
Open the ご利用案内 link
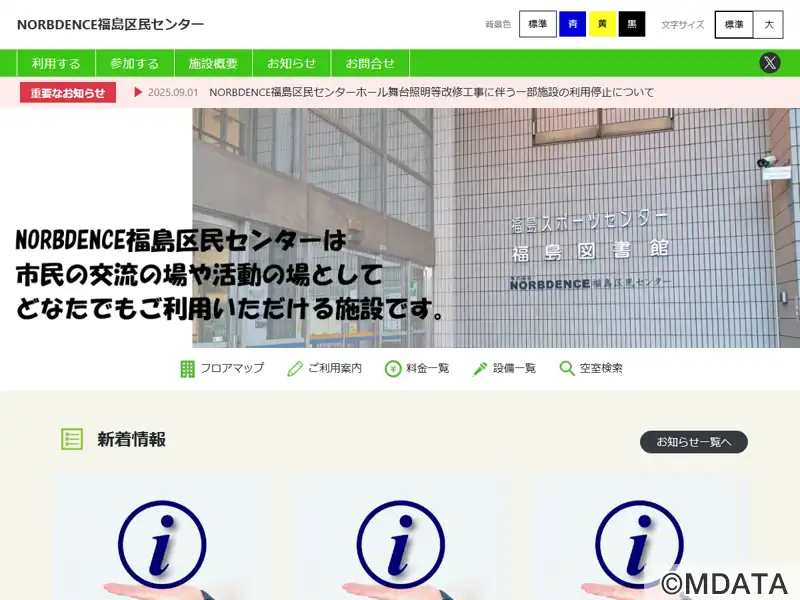(335, 368)
